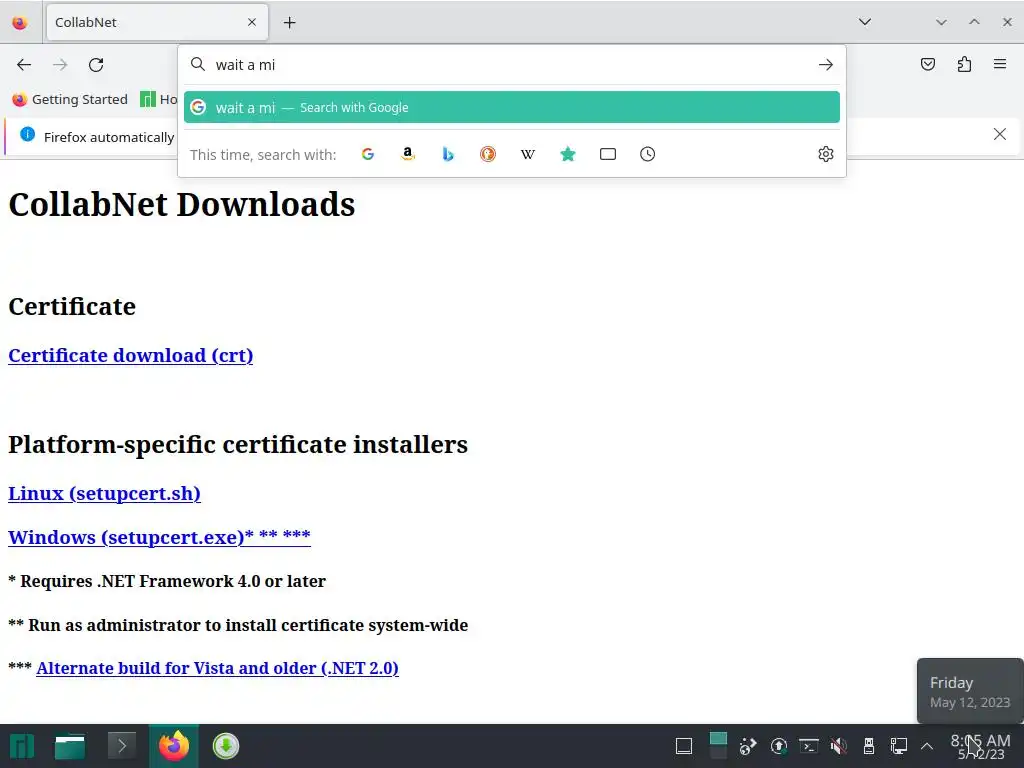This screenshot has height=768, width=1024.
Task: Click the virtual desktop pager
Action: [x=718, y=745]
